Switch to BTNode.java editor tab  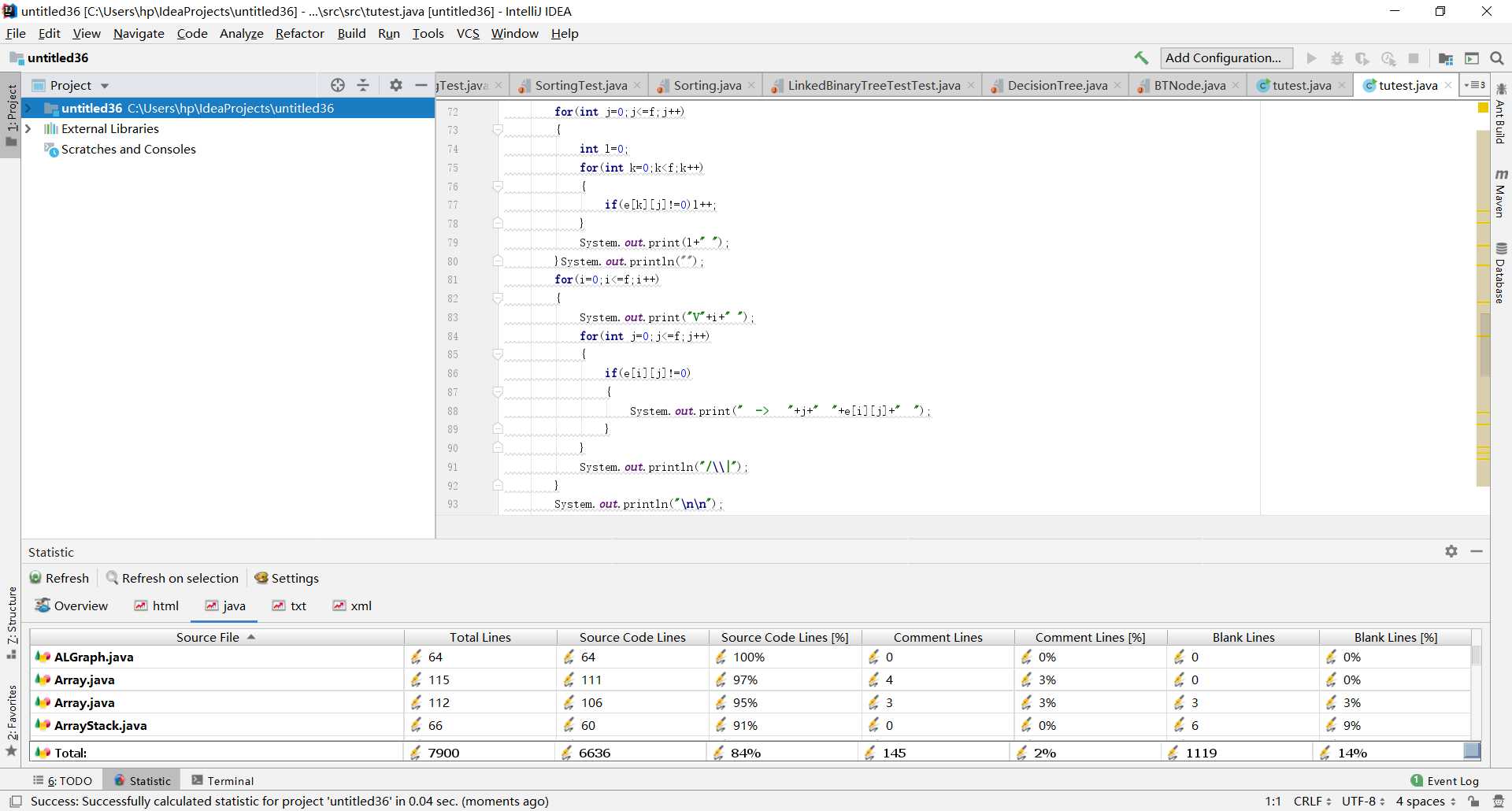(x=1189, y=85)
